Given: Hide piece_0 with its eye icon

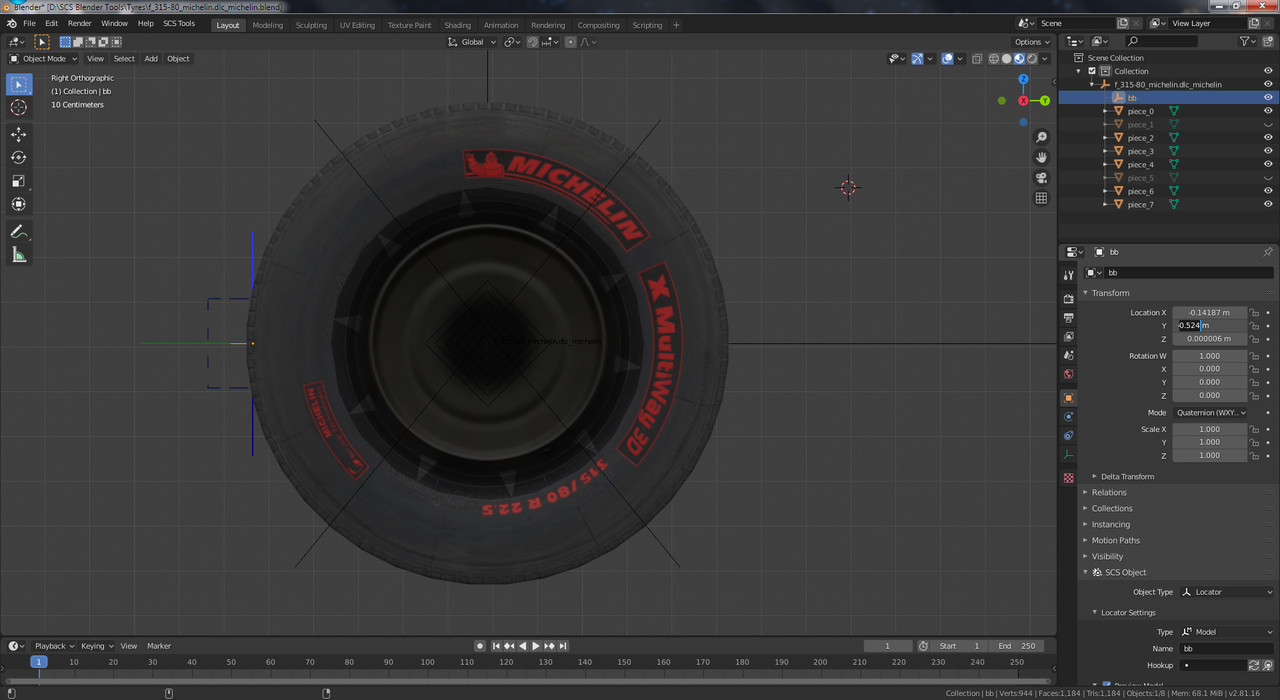Looking at the screenshot, I should coord(1268,111).
